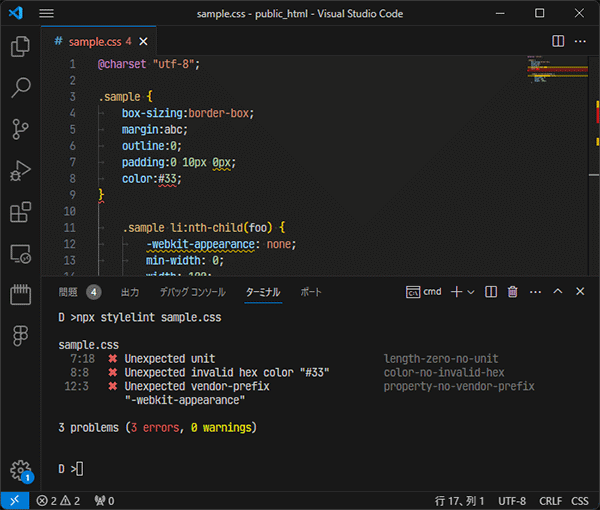Split the editor to the right
Screen dimensions: 600x510
click(x=558, y=41)
